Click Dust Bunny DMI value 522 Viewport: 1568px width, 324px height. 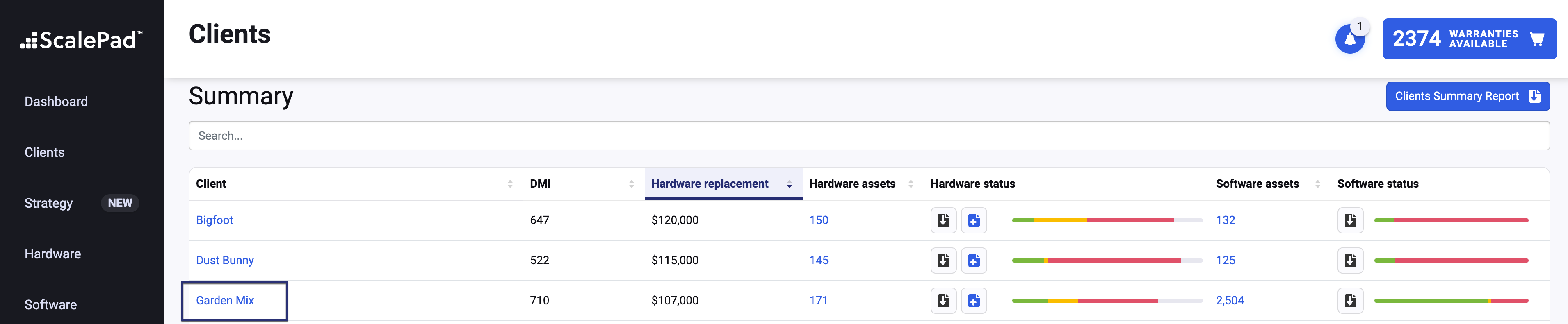tap(539, 260)
